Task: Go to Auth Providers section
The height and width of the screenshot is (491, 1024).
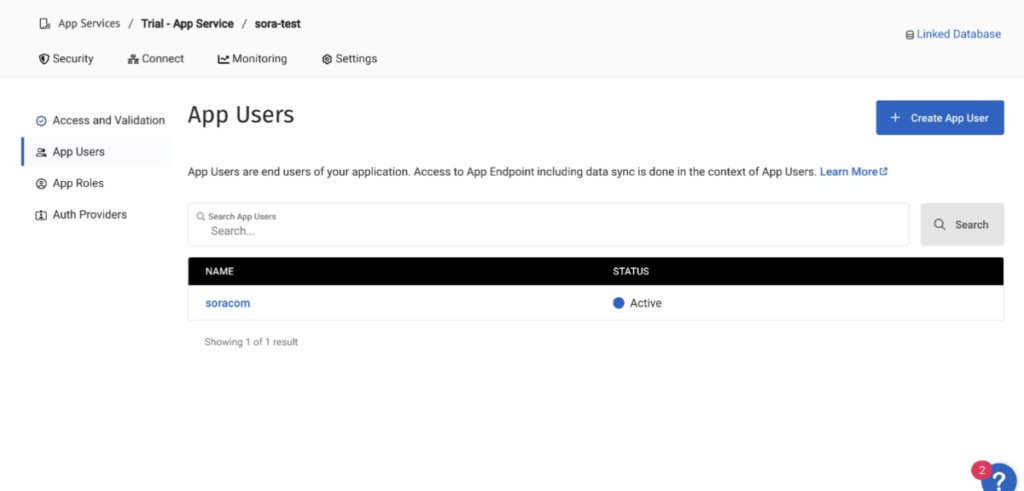Action: pyautogui.click(x=89, y=215)
